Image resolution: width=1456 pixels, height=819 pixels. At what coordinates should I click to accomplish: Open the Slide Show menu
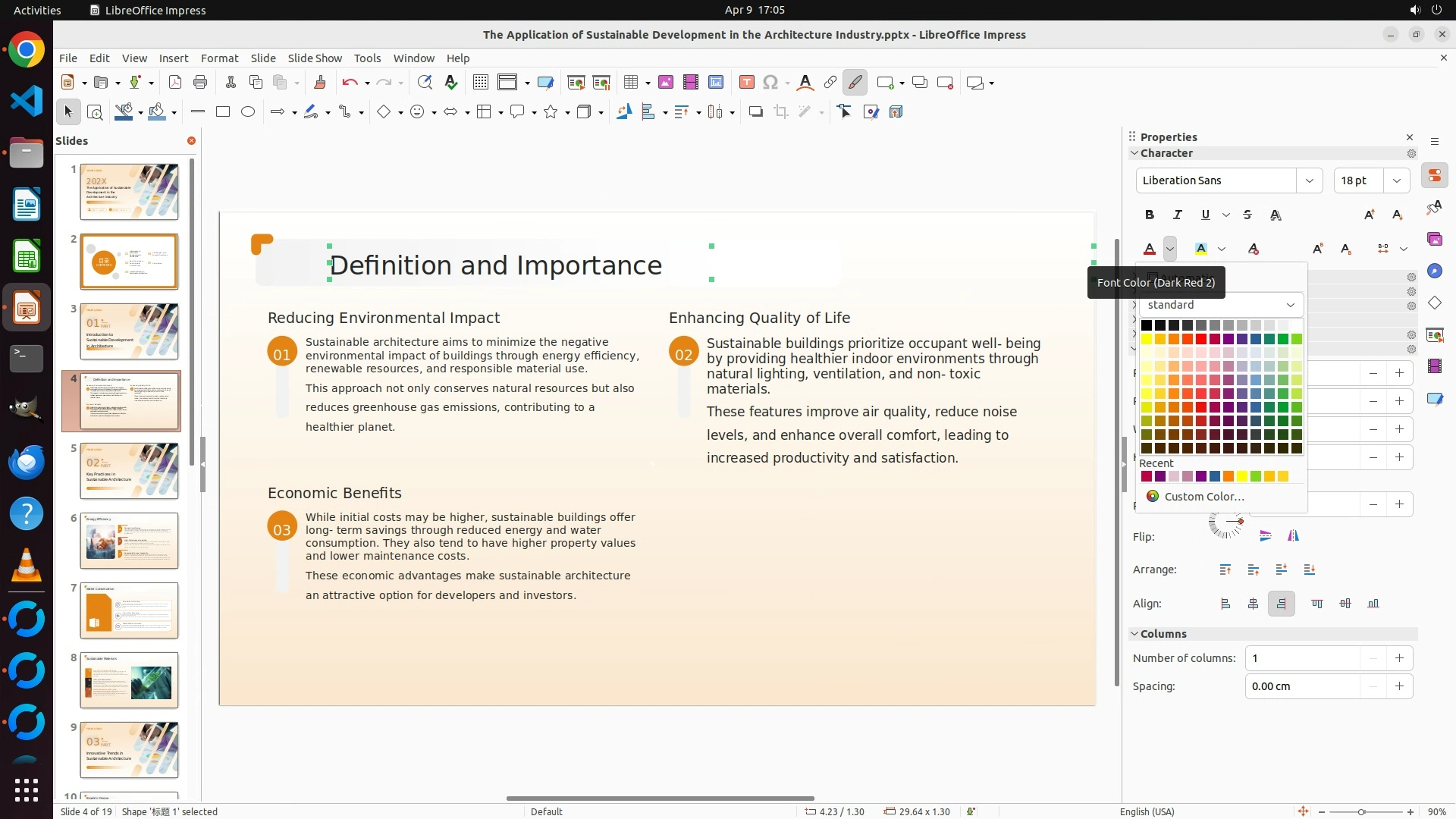[x=315, y=58]
